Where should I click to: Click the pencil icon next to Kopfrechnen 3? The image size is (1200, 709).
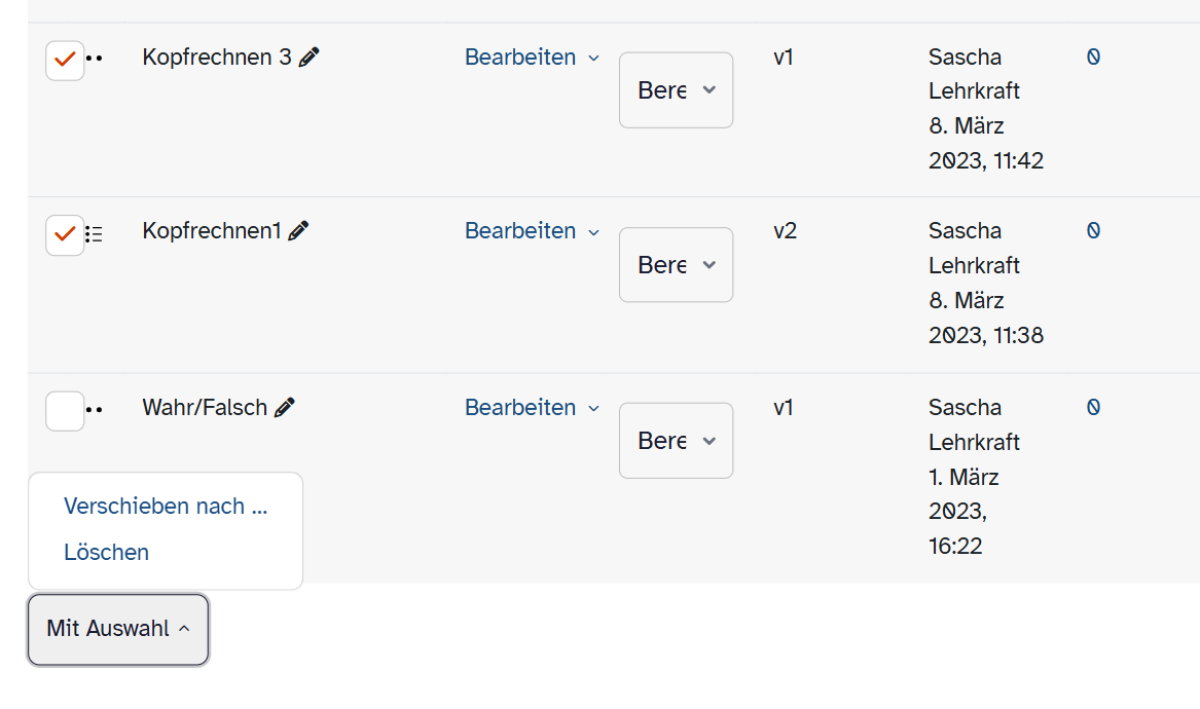click(309, 57)
